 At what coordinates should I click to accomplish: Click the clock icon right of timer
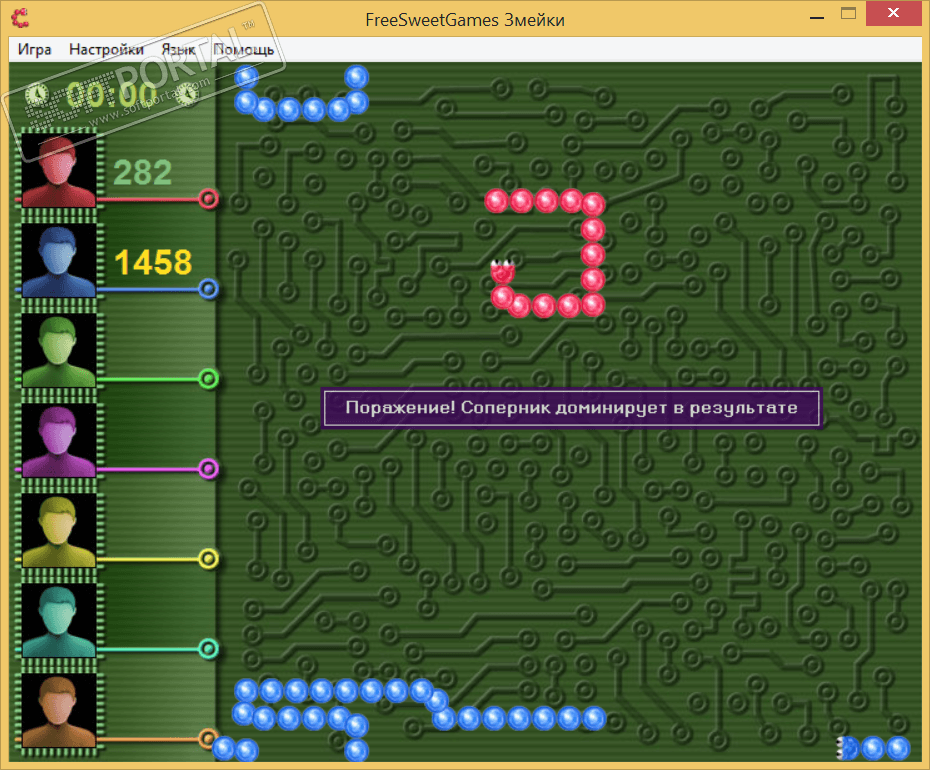tap(187, 94)
